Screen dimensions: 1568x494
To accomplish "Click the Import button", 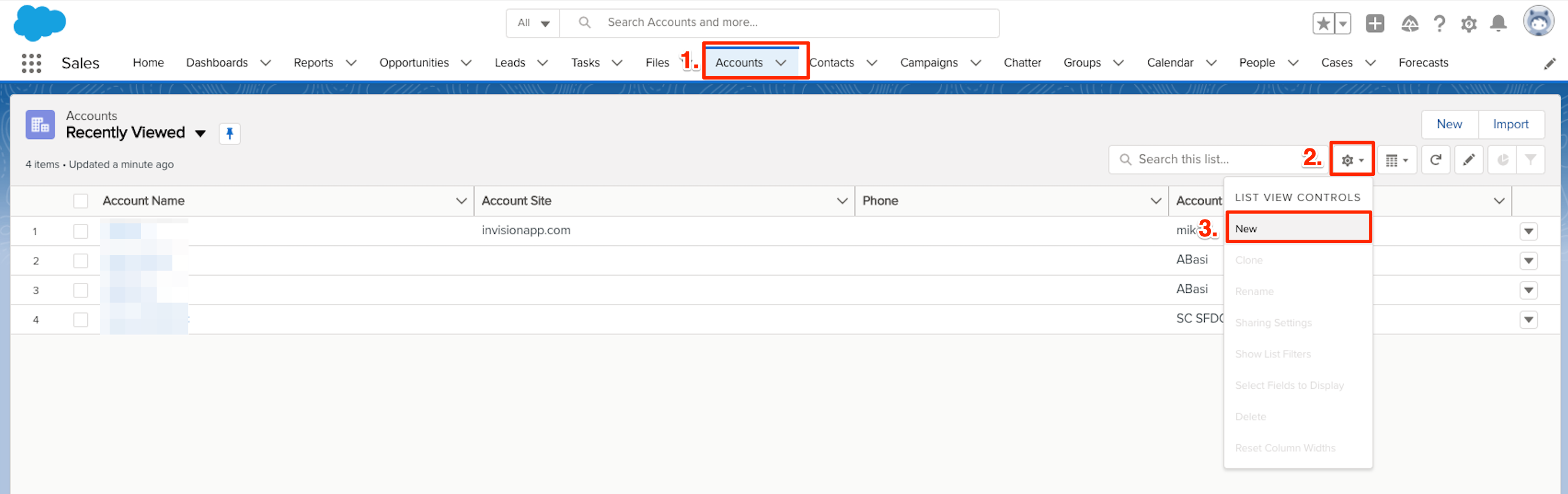I will [1510, 124].
